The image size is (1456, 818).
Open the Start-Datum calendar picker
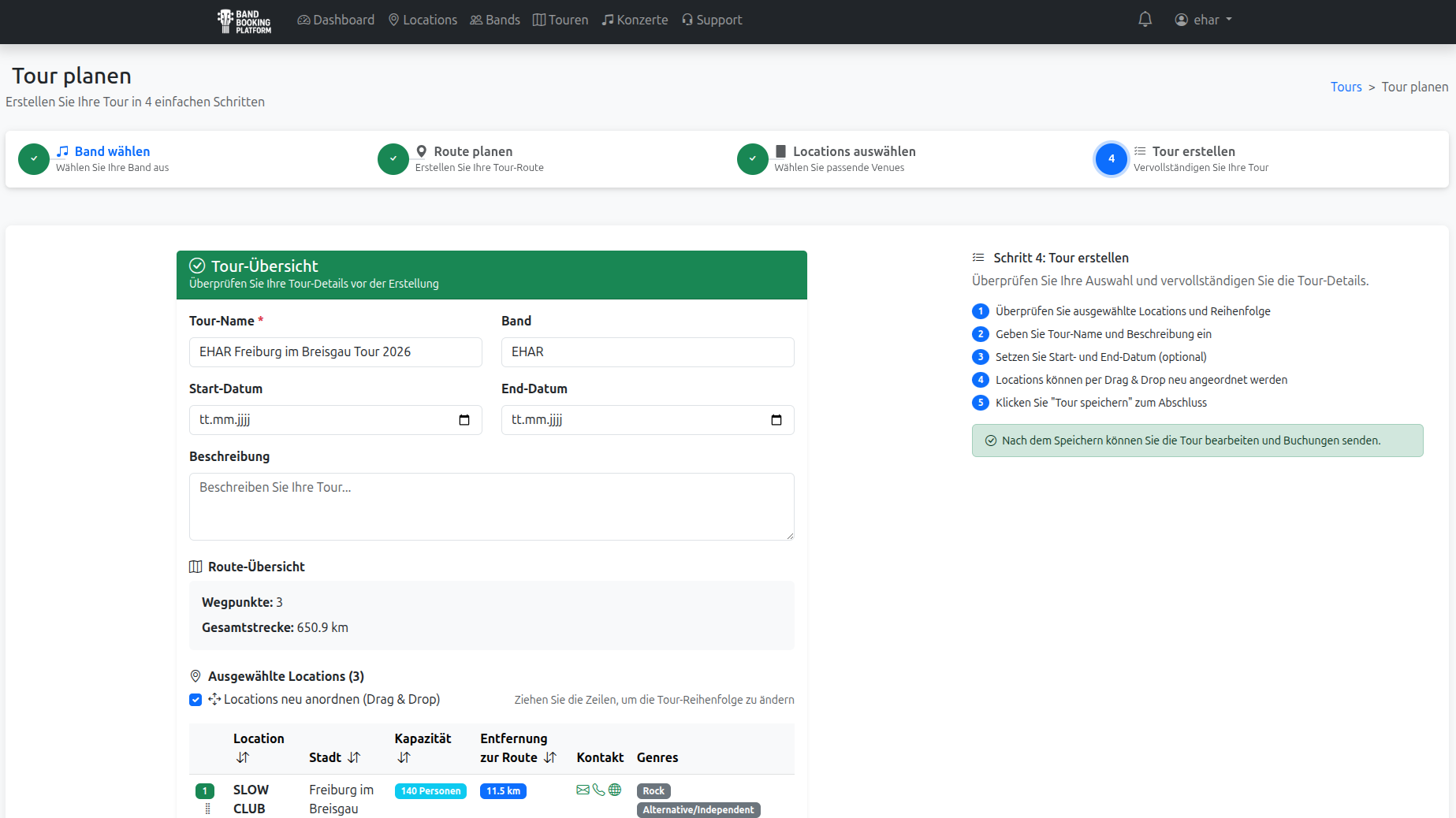(x=464, y=420)
